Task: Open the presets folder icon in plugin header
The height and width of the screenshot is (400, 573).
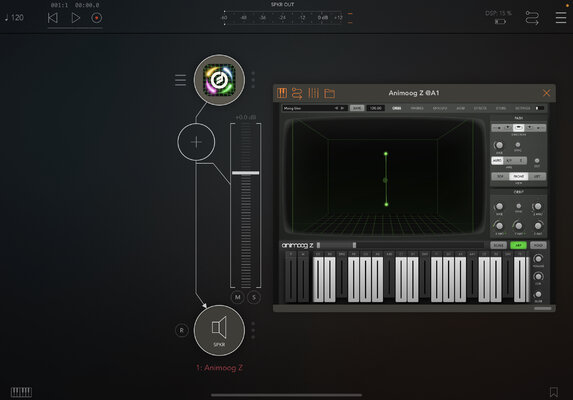Action: (329, 94)
